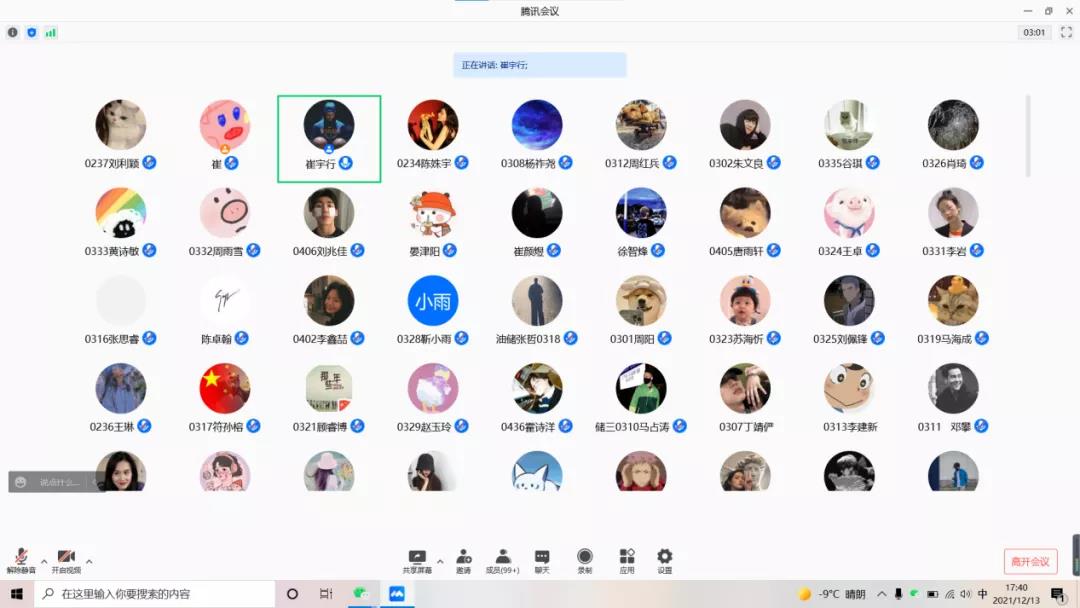Unmute the microphone (解除静音)
Screen dimensions: 1080x608
(x=20, y=560)
